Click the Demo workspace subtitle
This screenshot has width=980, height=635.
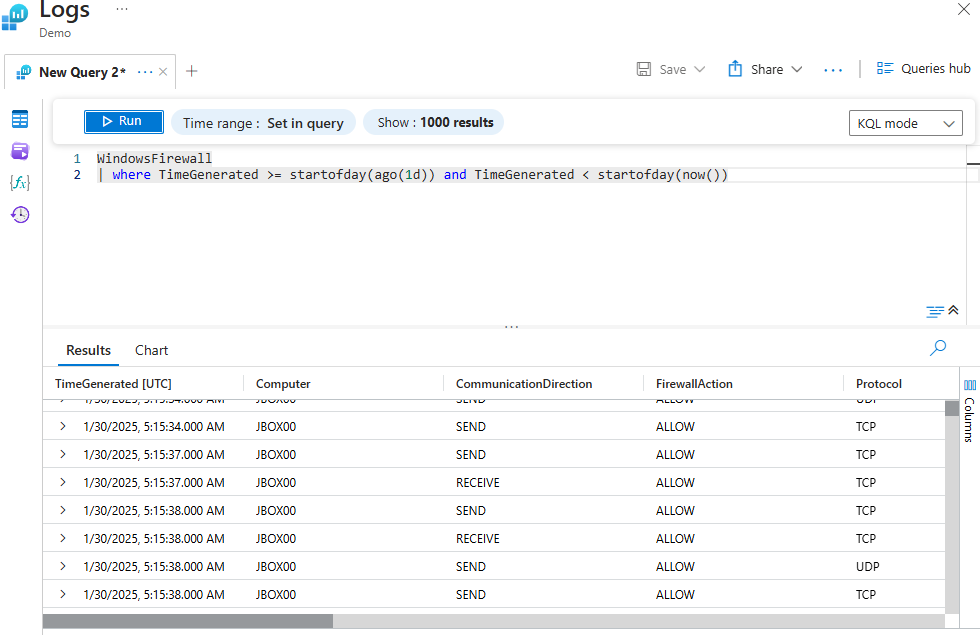55,33
